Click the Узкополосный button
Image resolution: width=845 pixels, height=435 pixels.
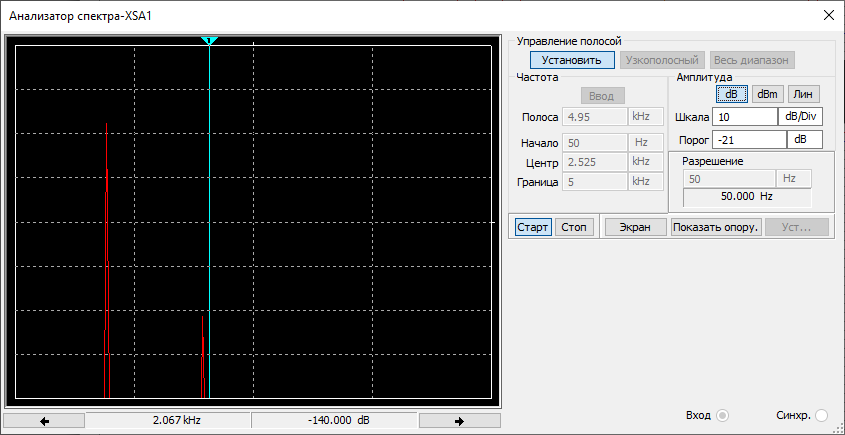(662, 60)
